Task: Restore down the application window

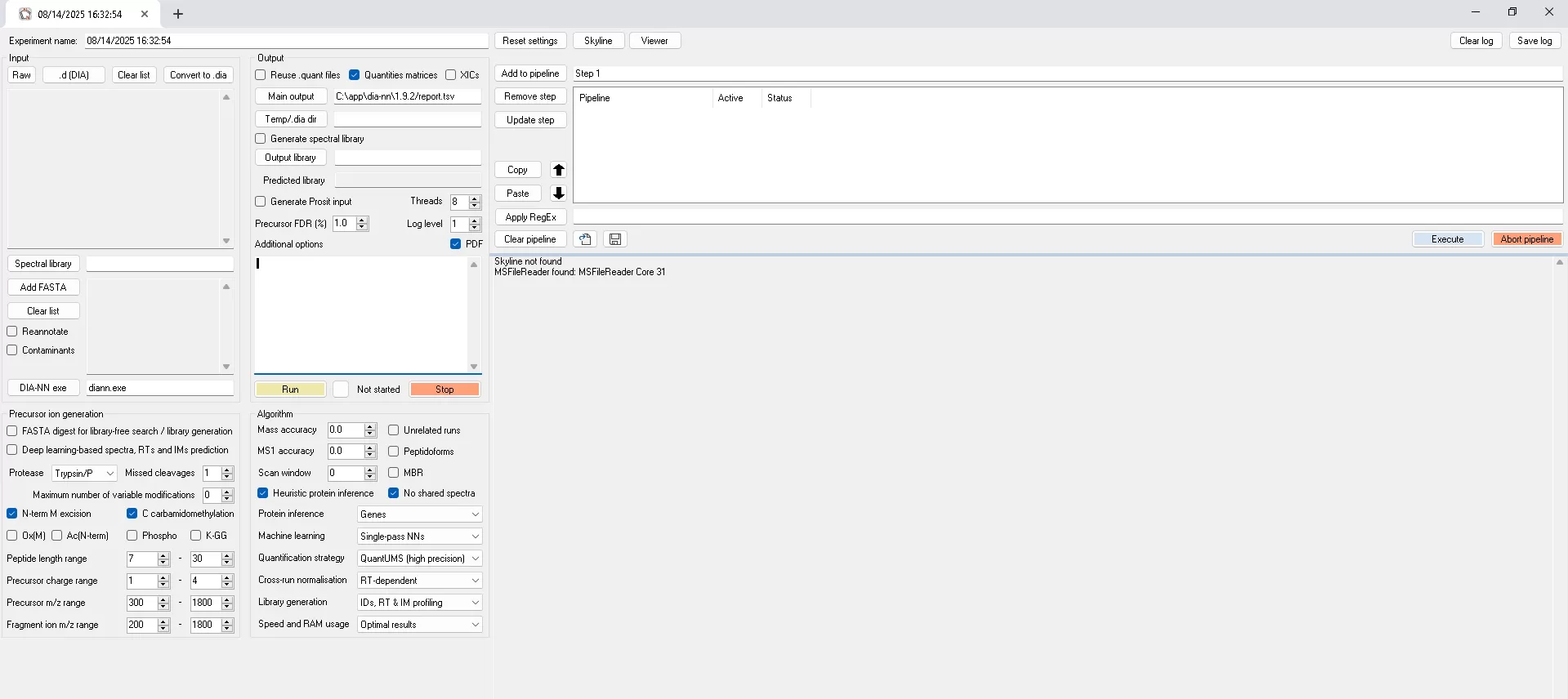Action: point(1512,12)
